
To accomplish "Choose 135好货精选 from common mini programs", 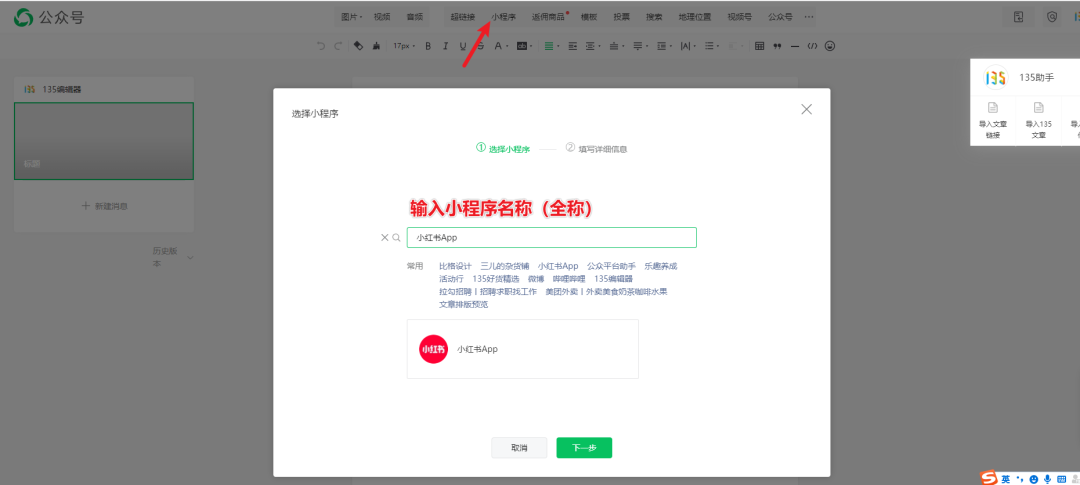I will [496, 279].
